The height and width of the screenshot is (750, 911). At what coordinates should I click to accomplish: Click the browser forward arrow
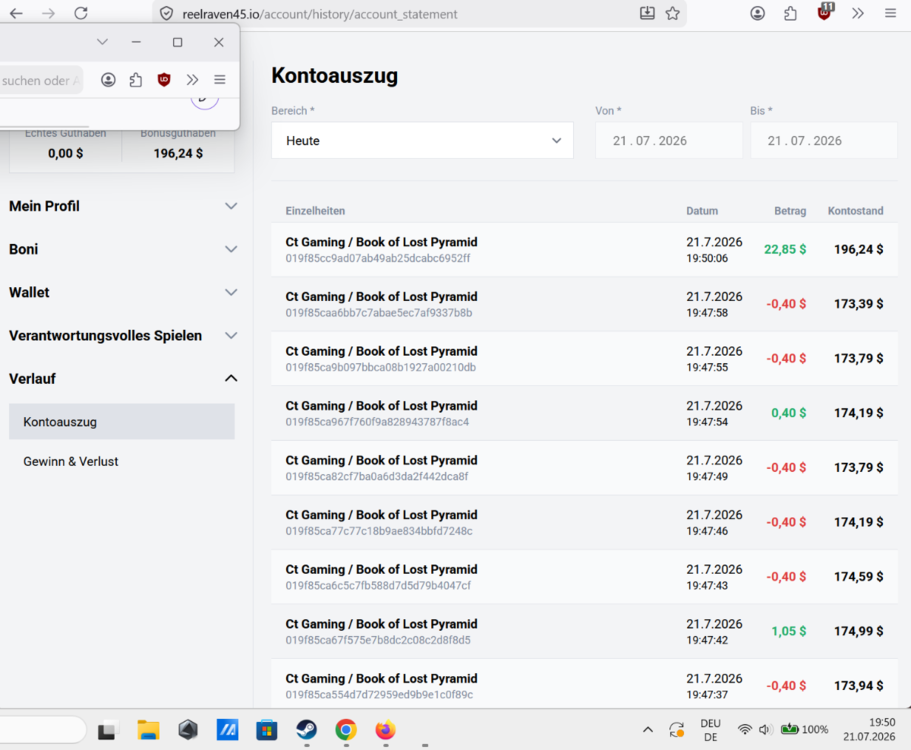click(48, 13)
